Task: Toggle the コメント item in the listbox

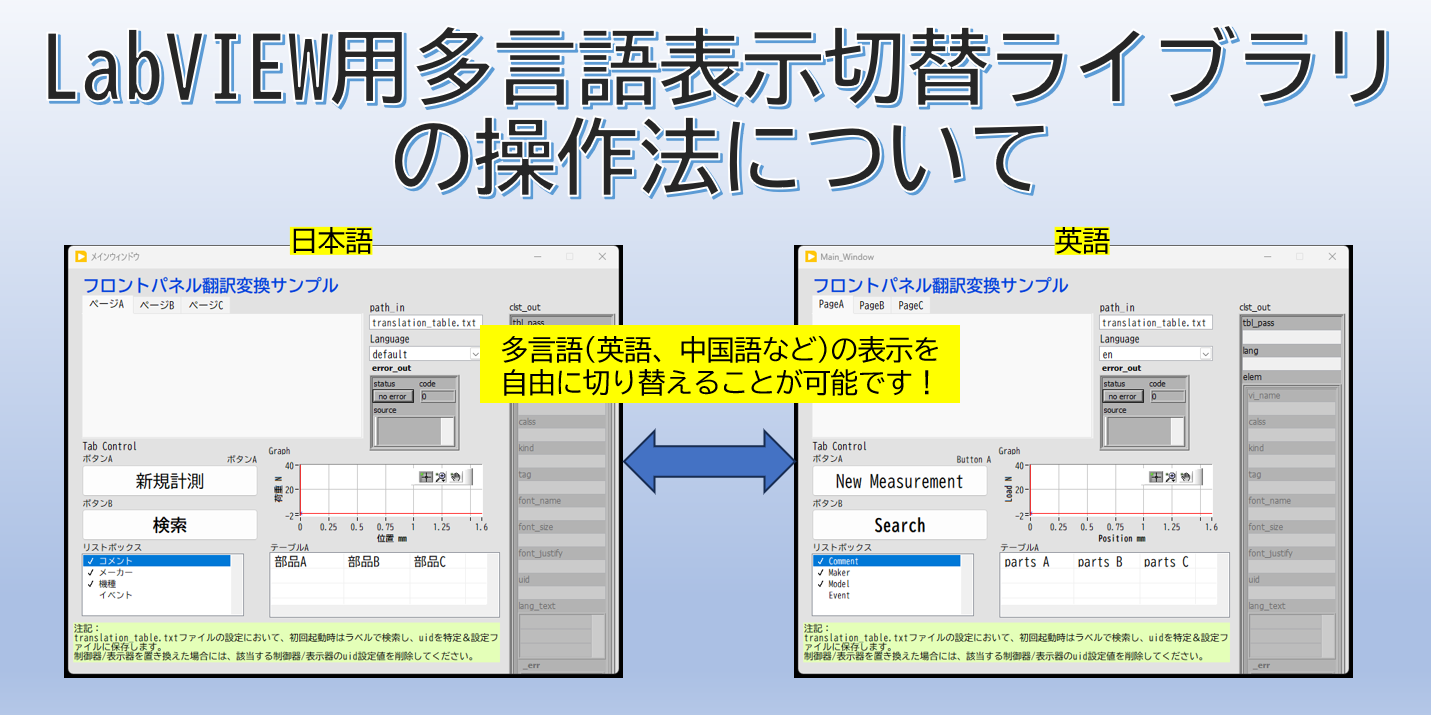Action: pyautogui.click(x=115, y=561)
